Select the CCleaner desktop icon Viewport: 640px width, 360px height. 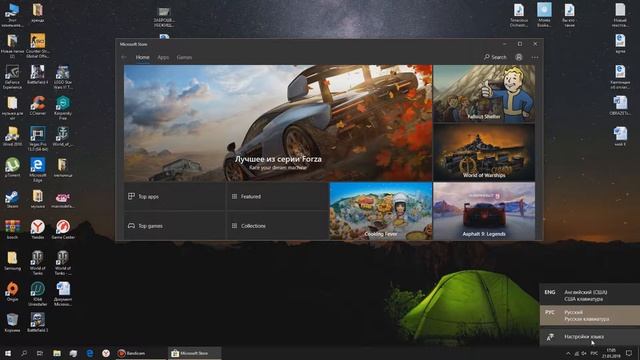tap(38, 106)
